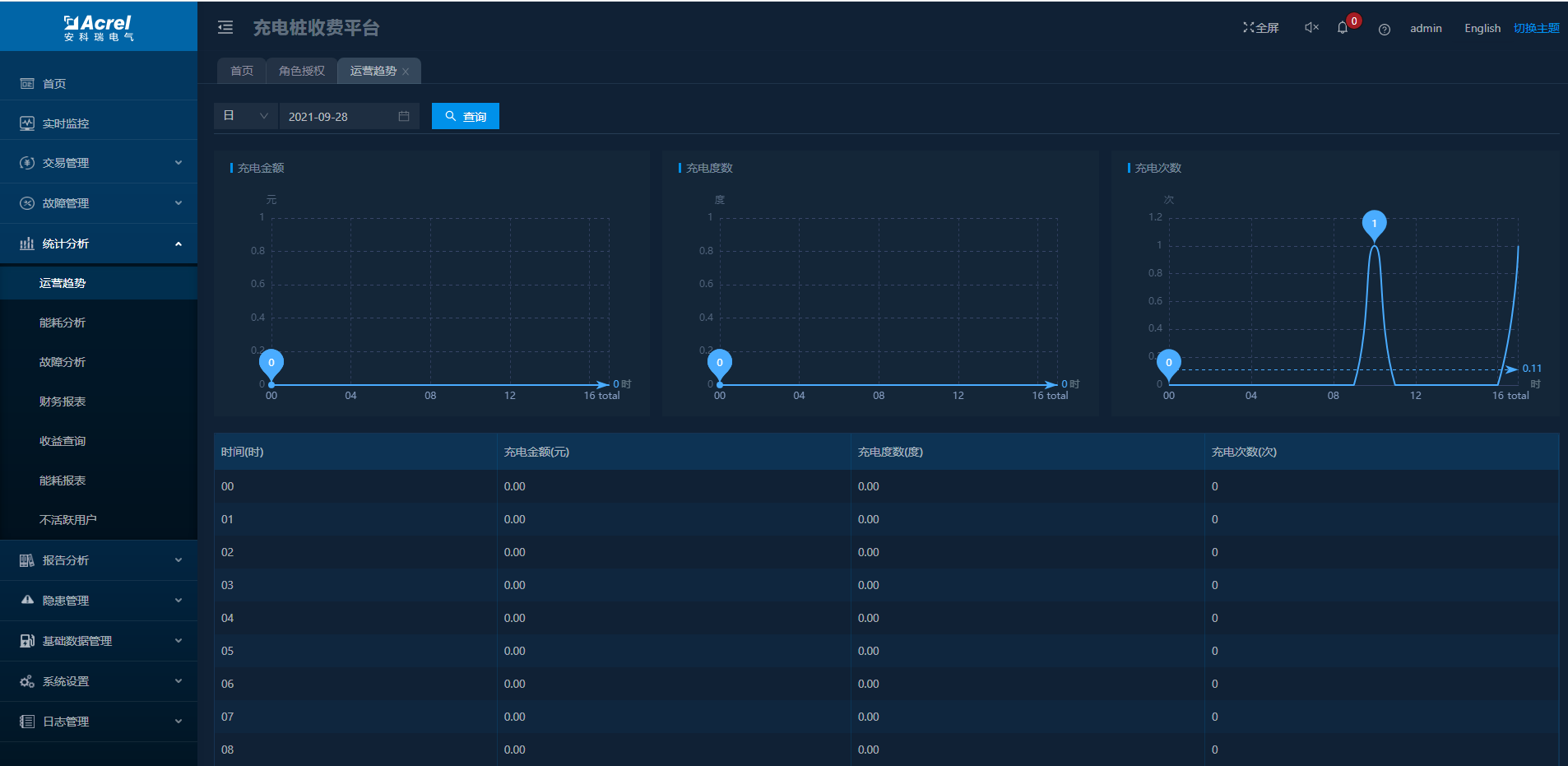Click the 首页 home icon in sidebar
Image resolution: width=1568 pixels, height=766 pixels.
point(27,84)
